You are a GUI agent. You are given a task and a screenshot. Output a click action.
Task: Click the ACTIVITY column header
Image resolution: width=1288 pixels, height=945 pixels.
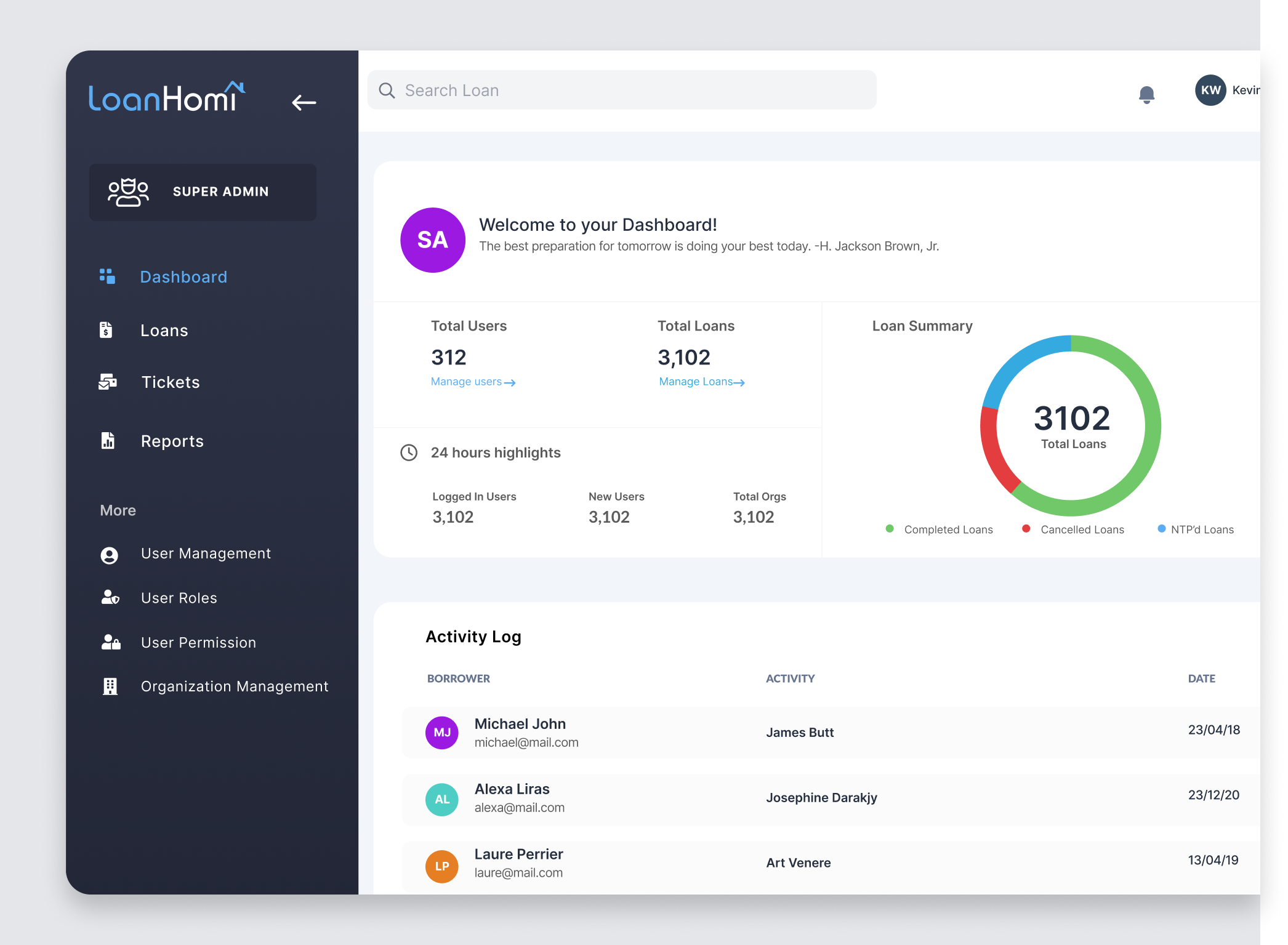tap(790, 678)
